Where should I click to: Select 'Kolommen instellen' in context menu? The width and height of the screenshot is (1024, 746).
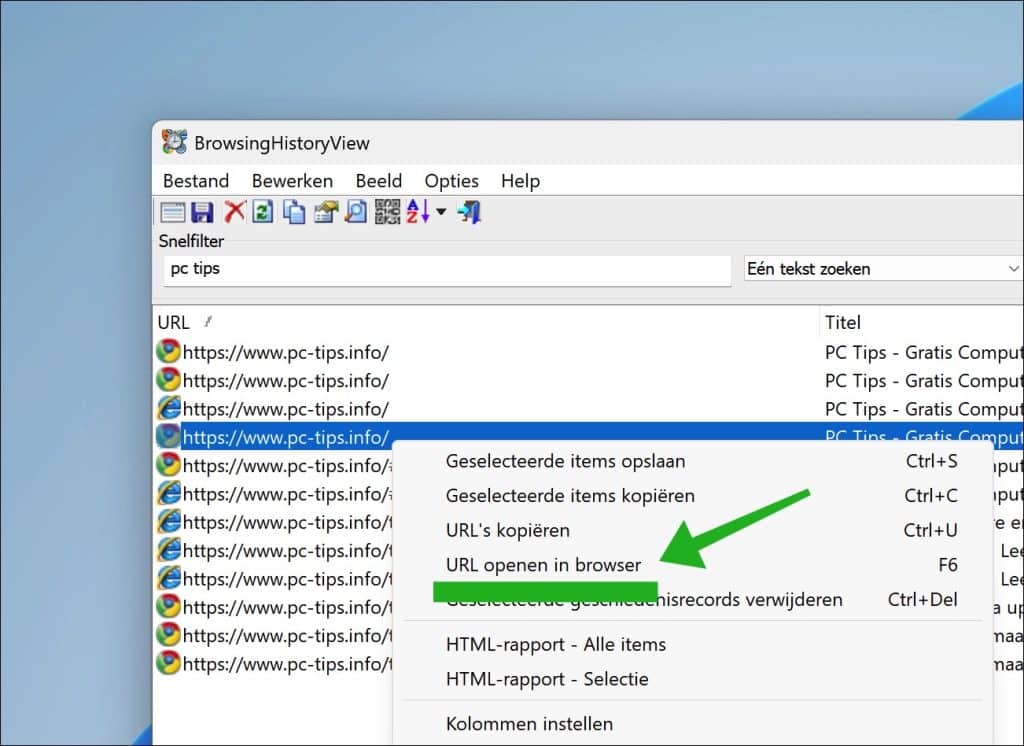point(694,724)
